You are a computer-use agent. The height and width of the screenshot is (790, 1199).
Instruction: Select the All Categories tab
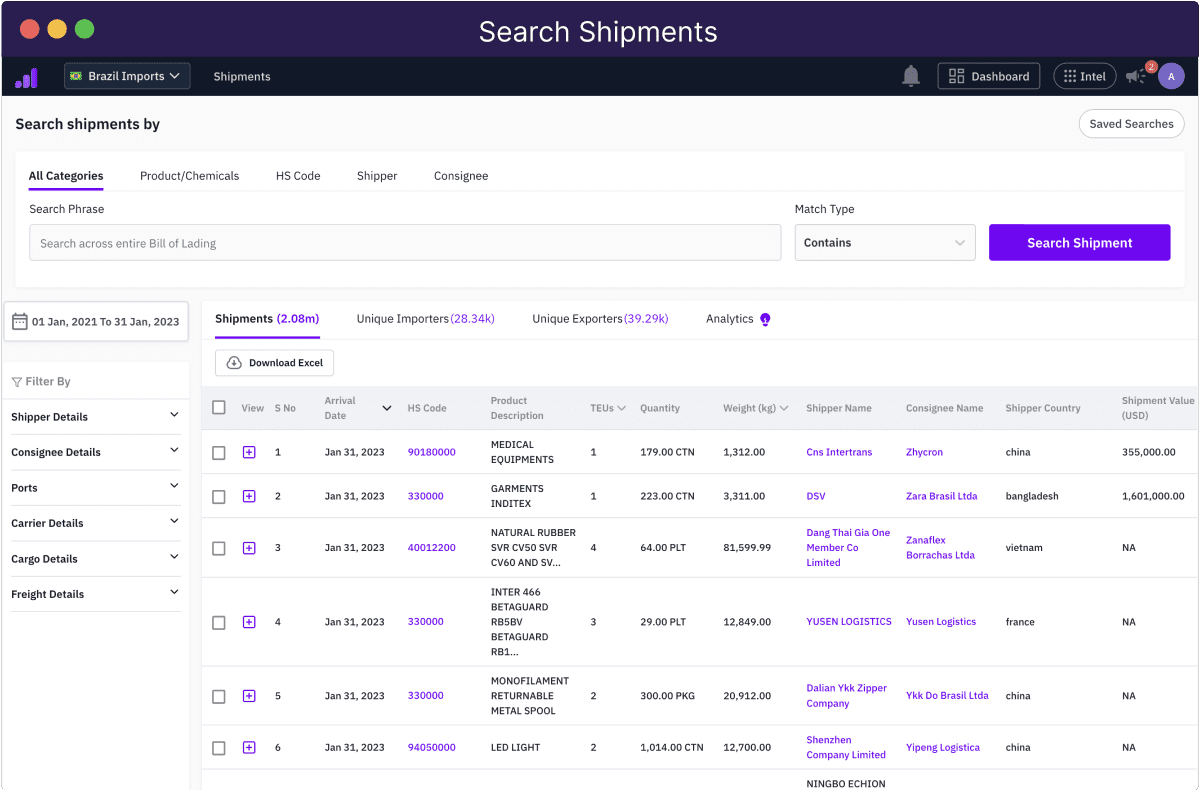[66, 176]
